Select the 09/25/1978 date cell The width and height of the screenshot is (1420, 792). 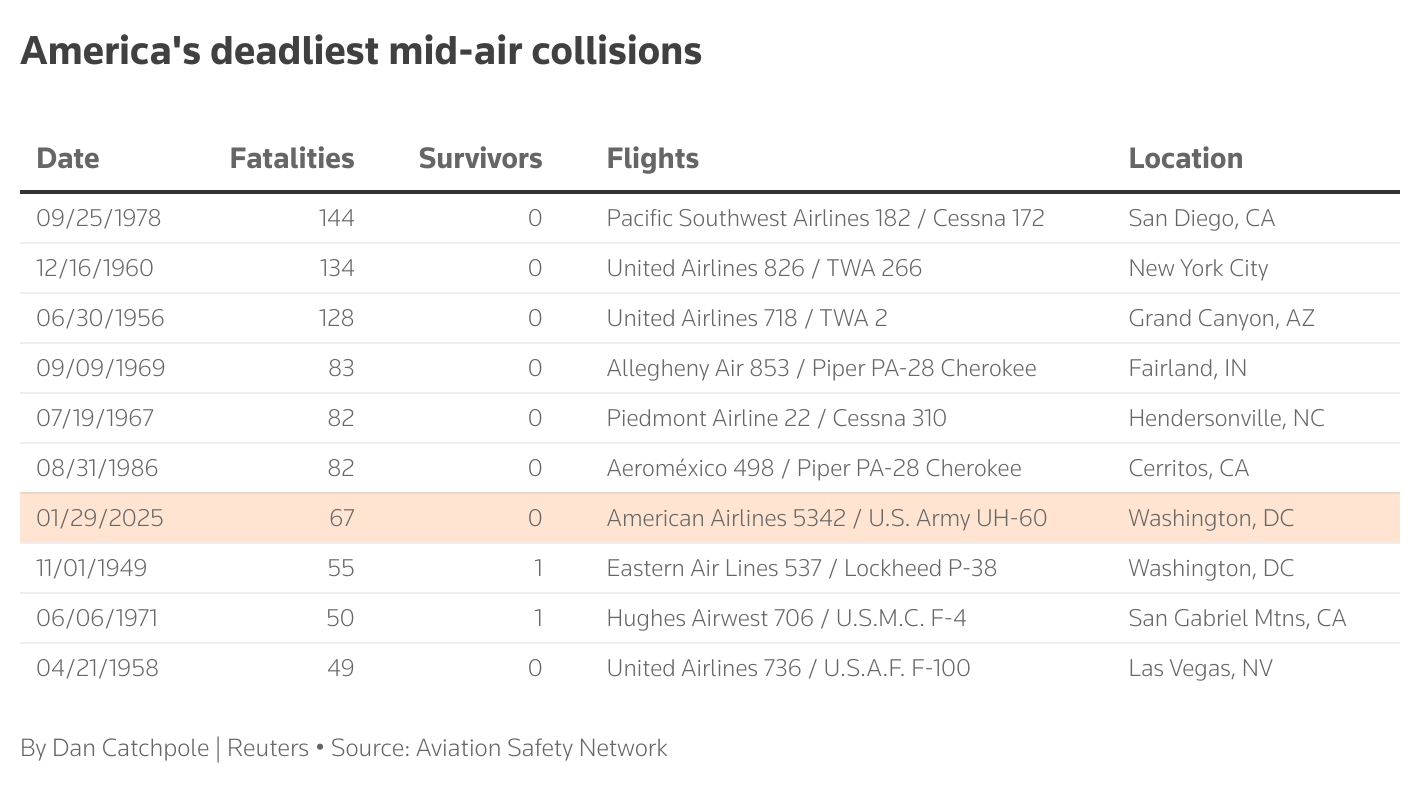(x=98, y=218)
